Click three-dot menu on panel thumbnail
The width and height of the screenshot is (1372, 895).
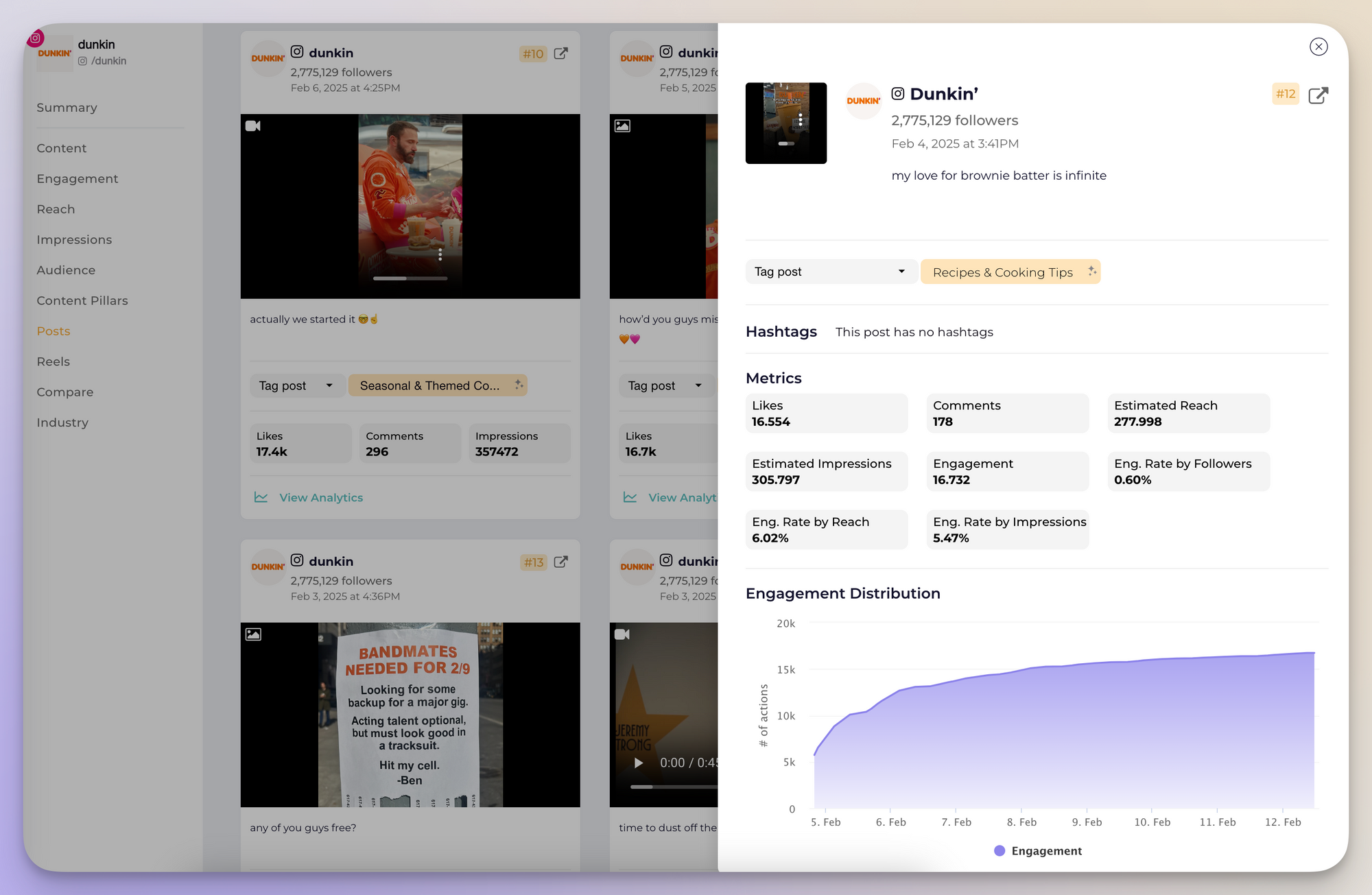pyautogui.click(x=800, y=121)
